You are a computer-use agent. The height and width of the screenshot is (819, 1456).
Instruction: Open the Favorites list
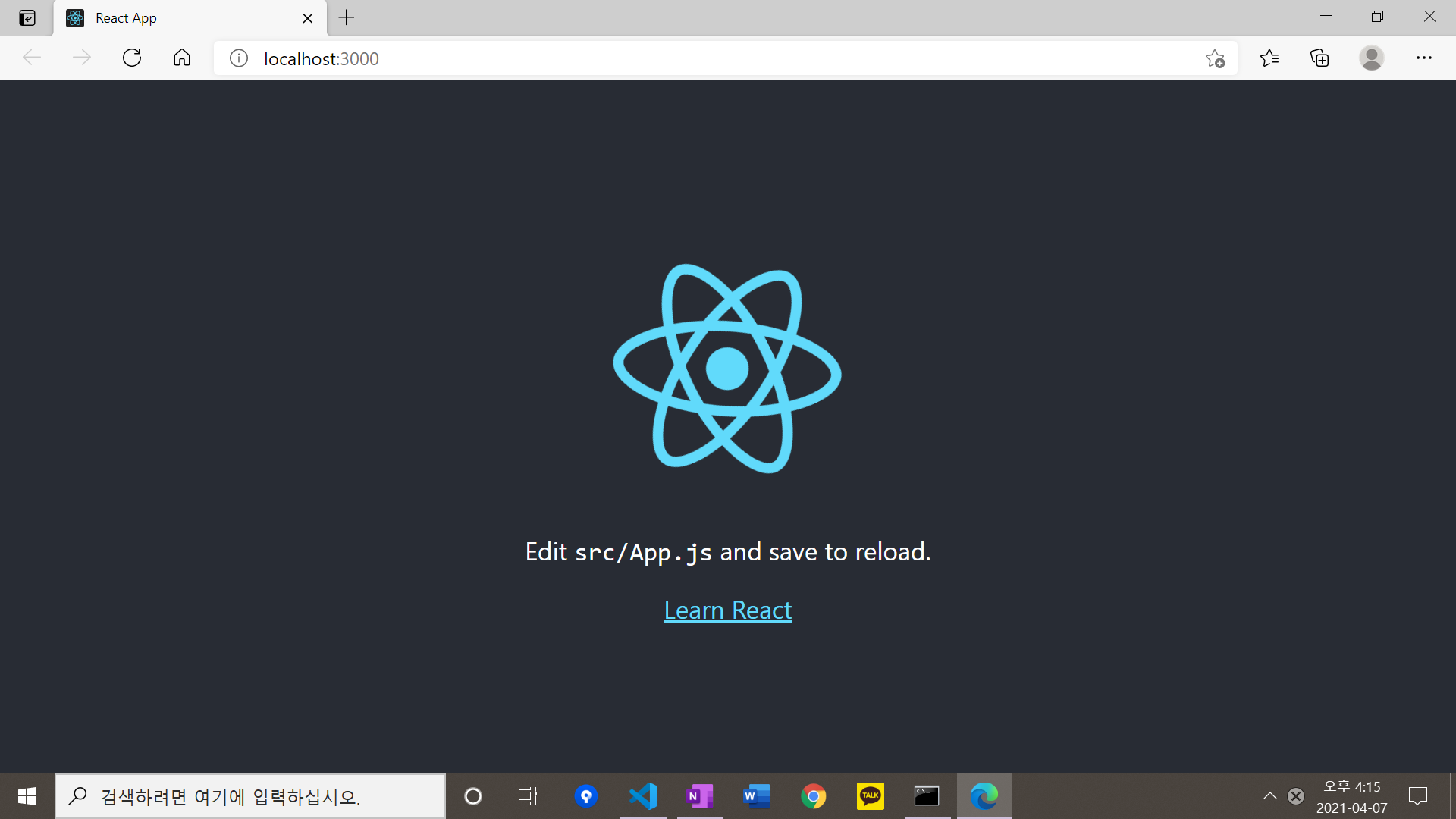coord(1269,58)
